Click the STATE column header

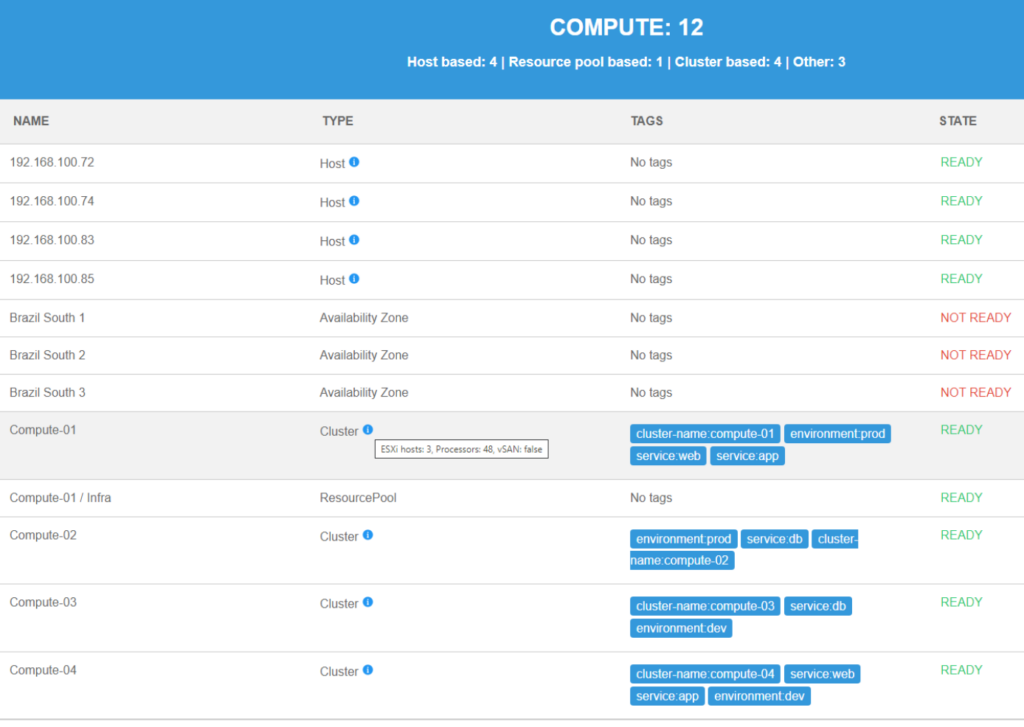pyautogui.click(x=957, y=121)
